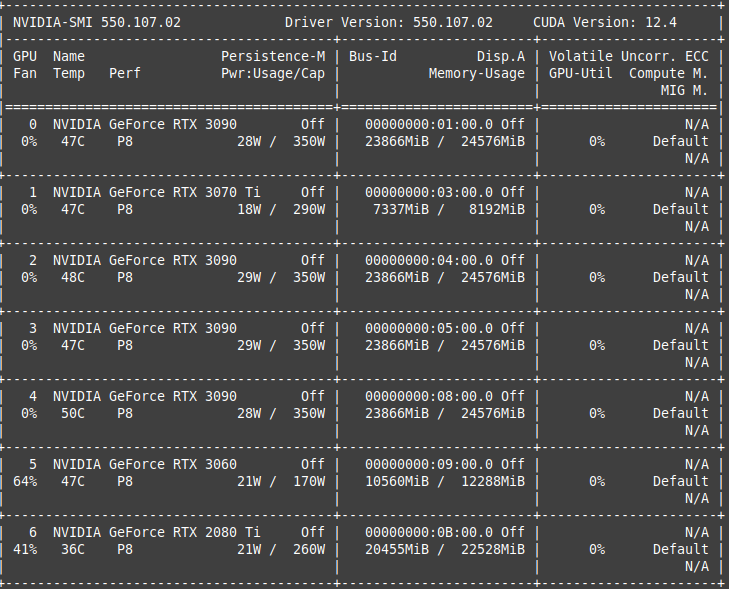Screen dimensions: 729x589
Task: Select bus ID '00000000:03:00.0'
Action: [x=429, y=192]
